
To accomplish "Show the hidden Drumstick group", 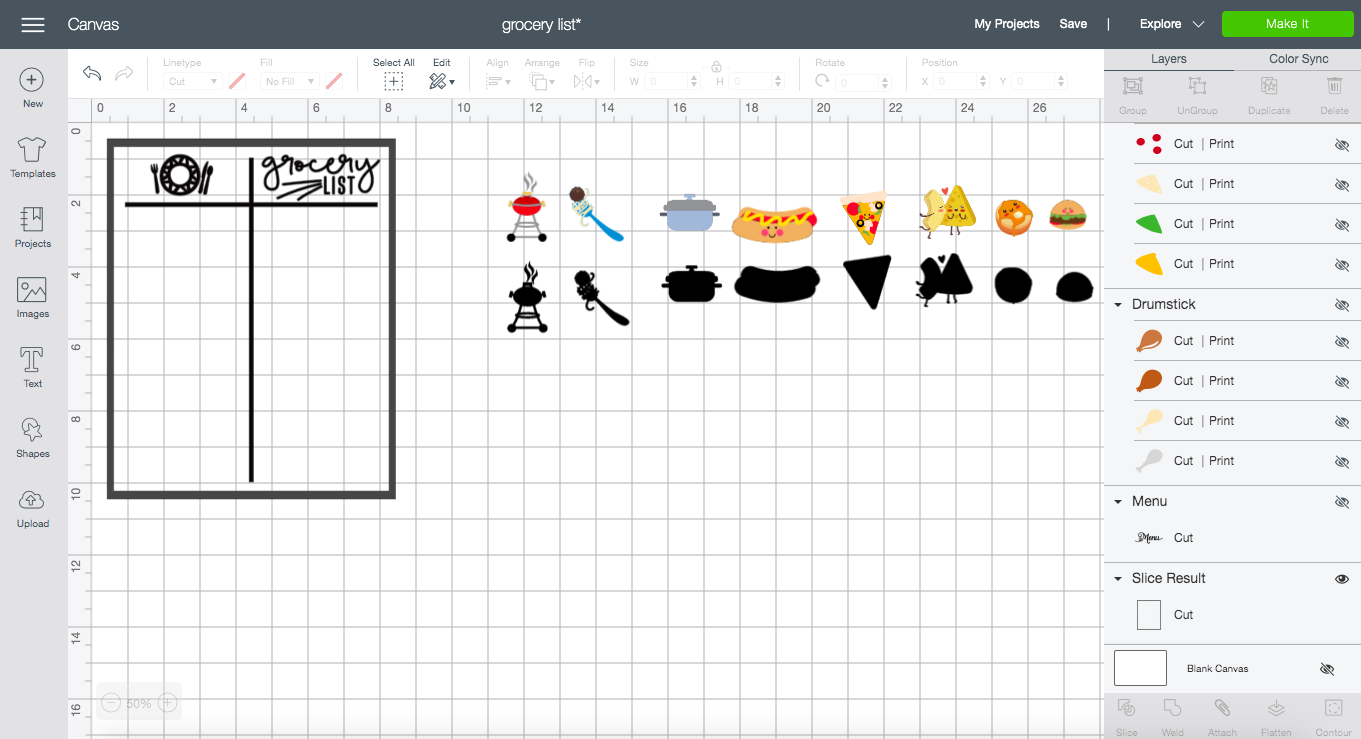I will (x=1342, y=304).
